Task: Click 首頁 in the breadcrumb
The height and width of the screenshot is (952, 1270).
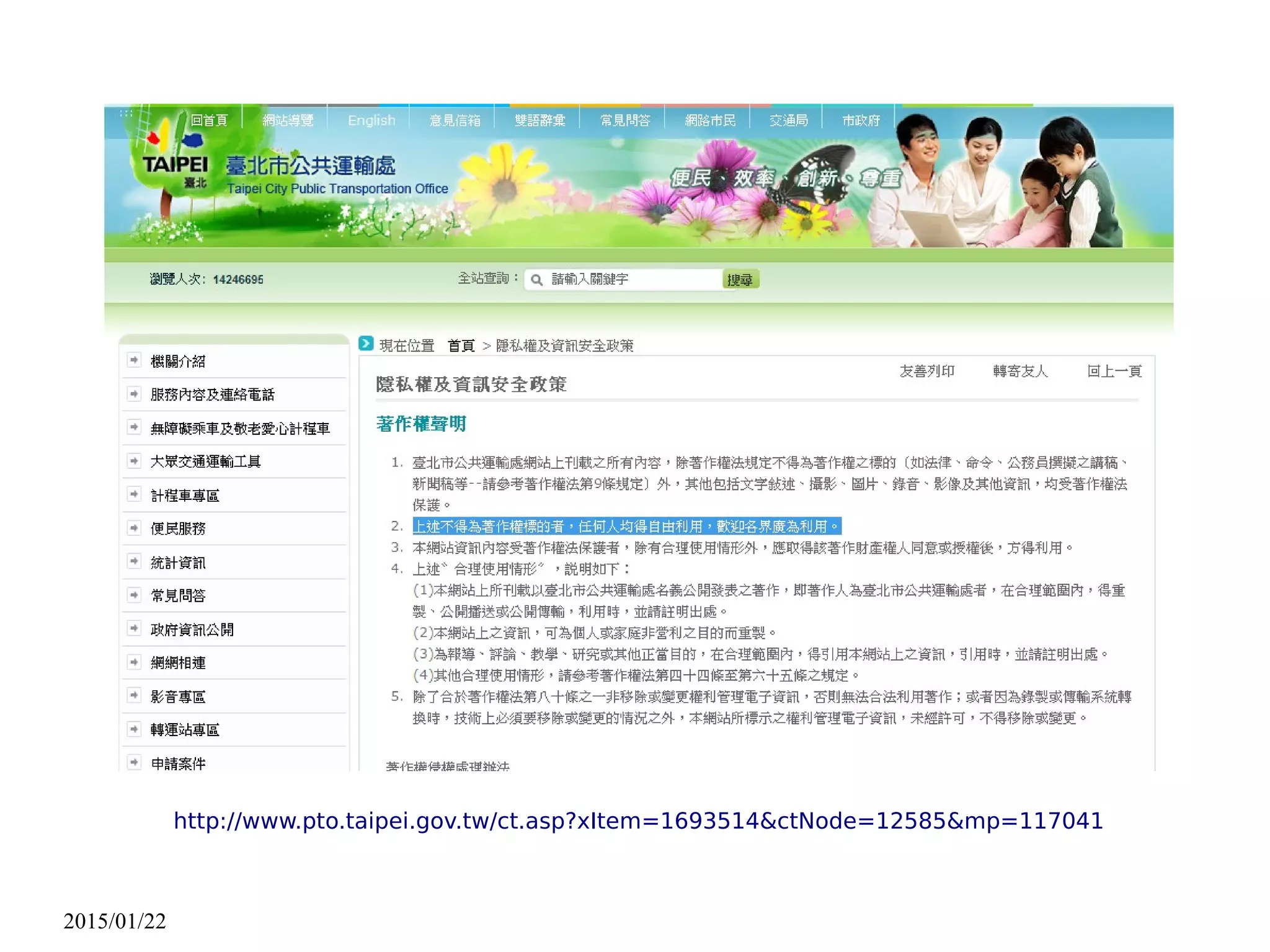Action: tap(461, 345)
